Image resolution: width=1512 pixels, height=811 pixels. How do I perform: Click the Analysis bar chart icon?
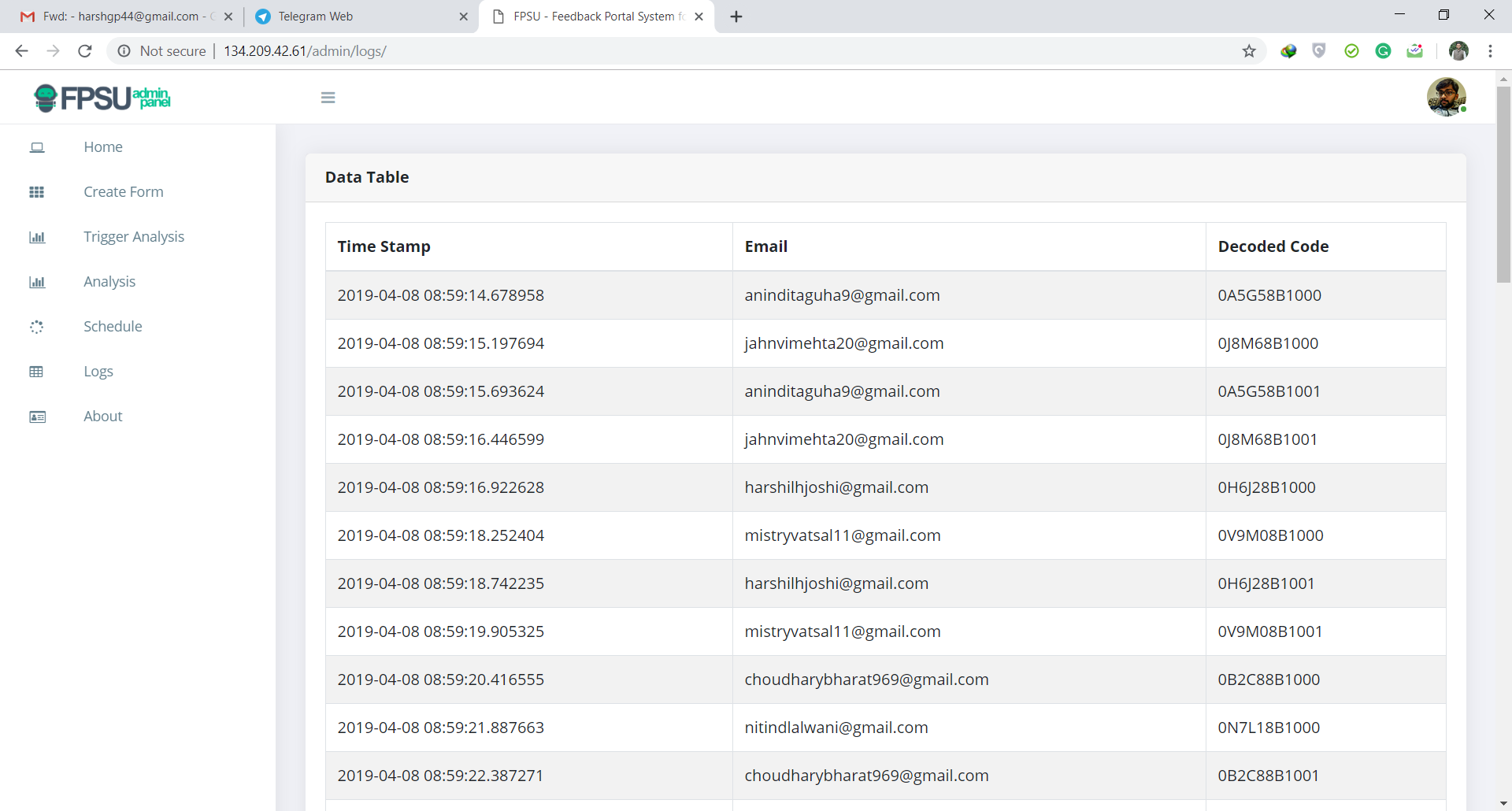click(x=37, y=282)
